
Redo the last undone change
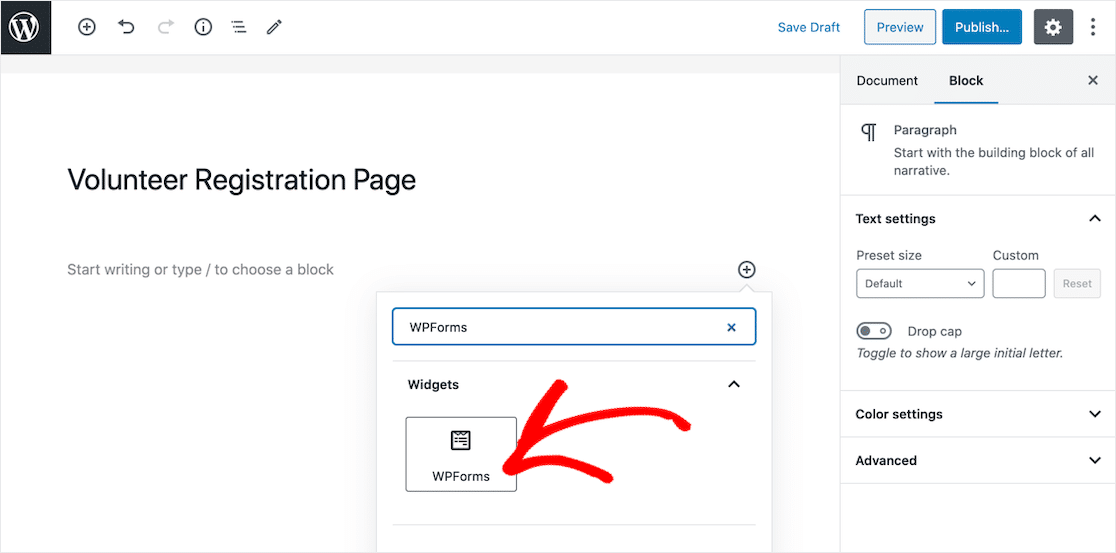(x=166, y=28)
